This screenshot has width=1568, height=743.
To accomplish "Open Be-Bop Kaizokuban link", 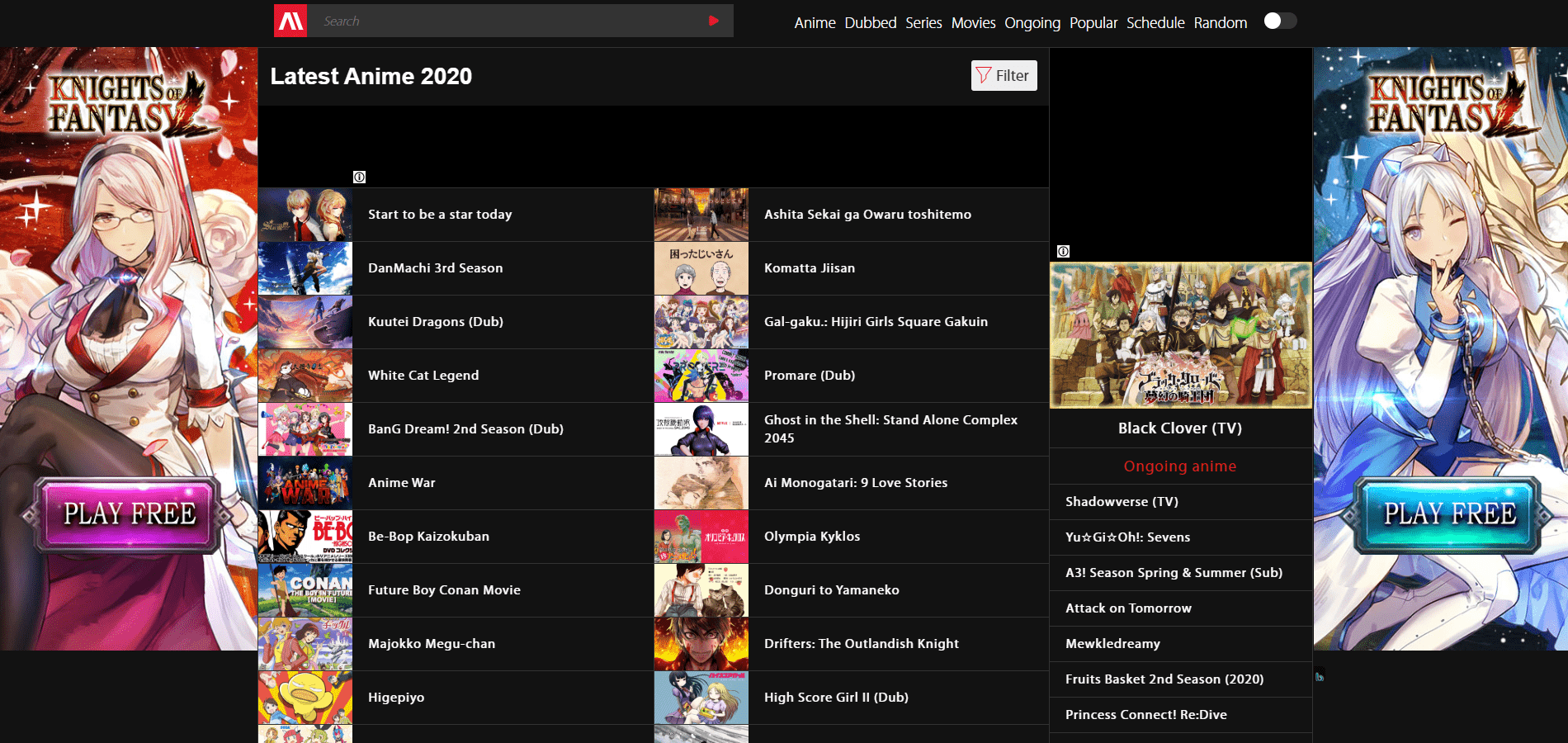I will pos(428,537).
